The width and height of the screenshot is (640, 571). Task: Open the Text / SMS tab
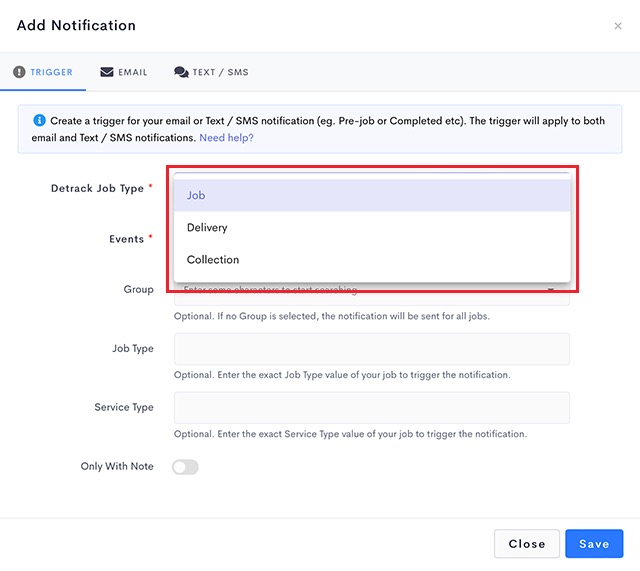pyautogui.click(x=211, y=72)
